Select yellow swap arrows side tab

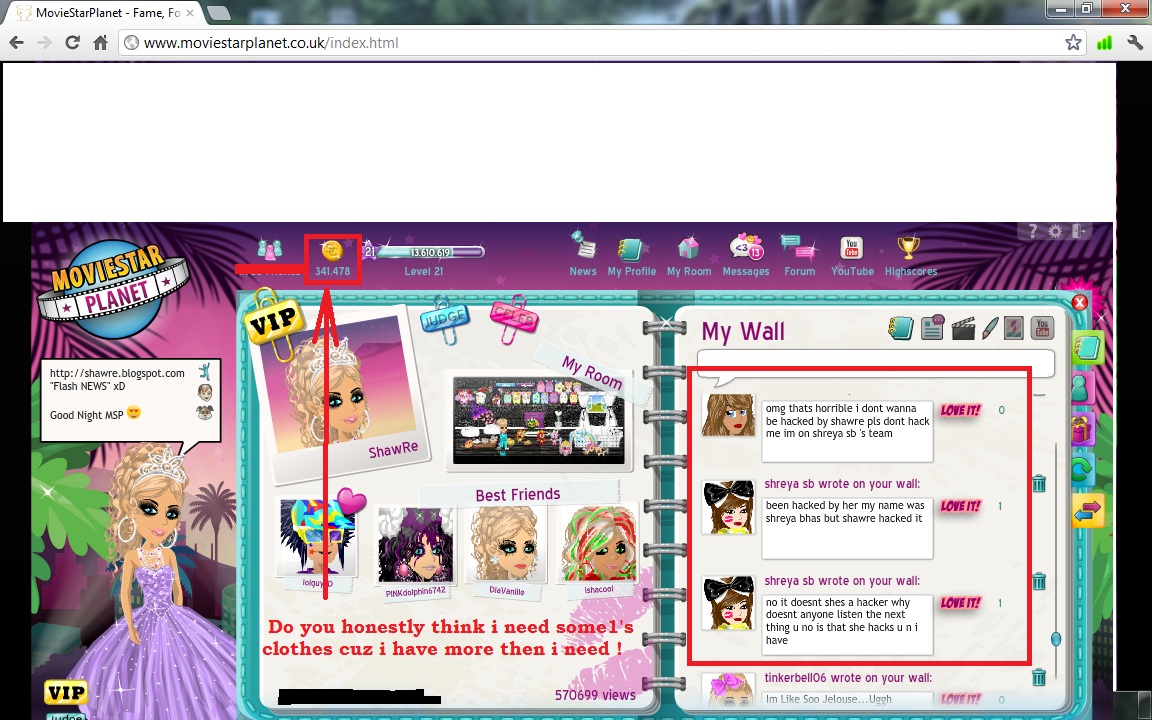tap(1089, 511)
